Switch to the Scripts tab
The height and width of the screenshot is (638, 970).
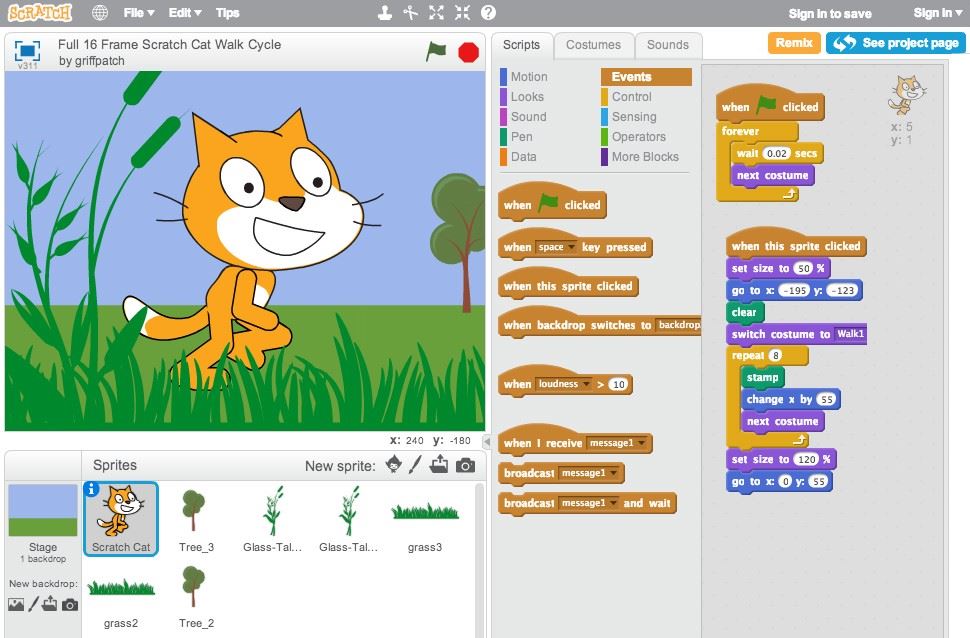coord(521,45)
